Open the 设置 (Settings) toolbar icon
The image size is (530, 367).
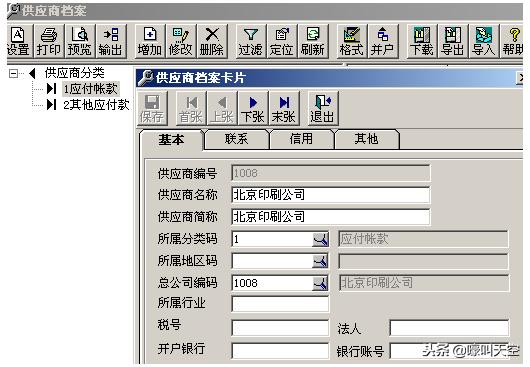(19, 42)
